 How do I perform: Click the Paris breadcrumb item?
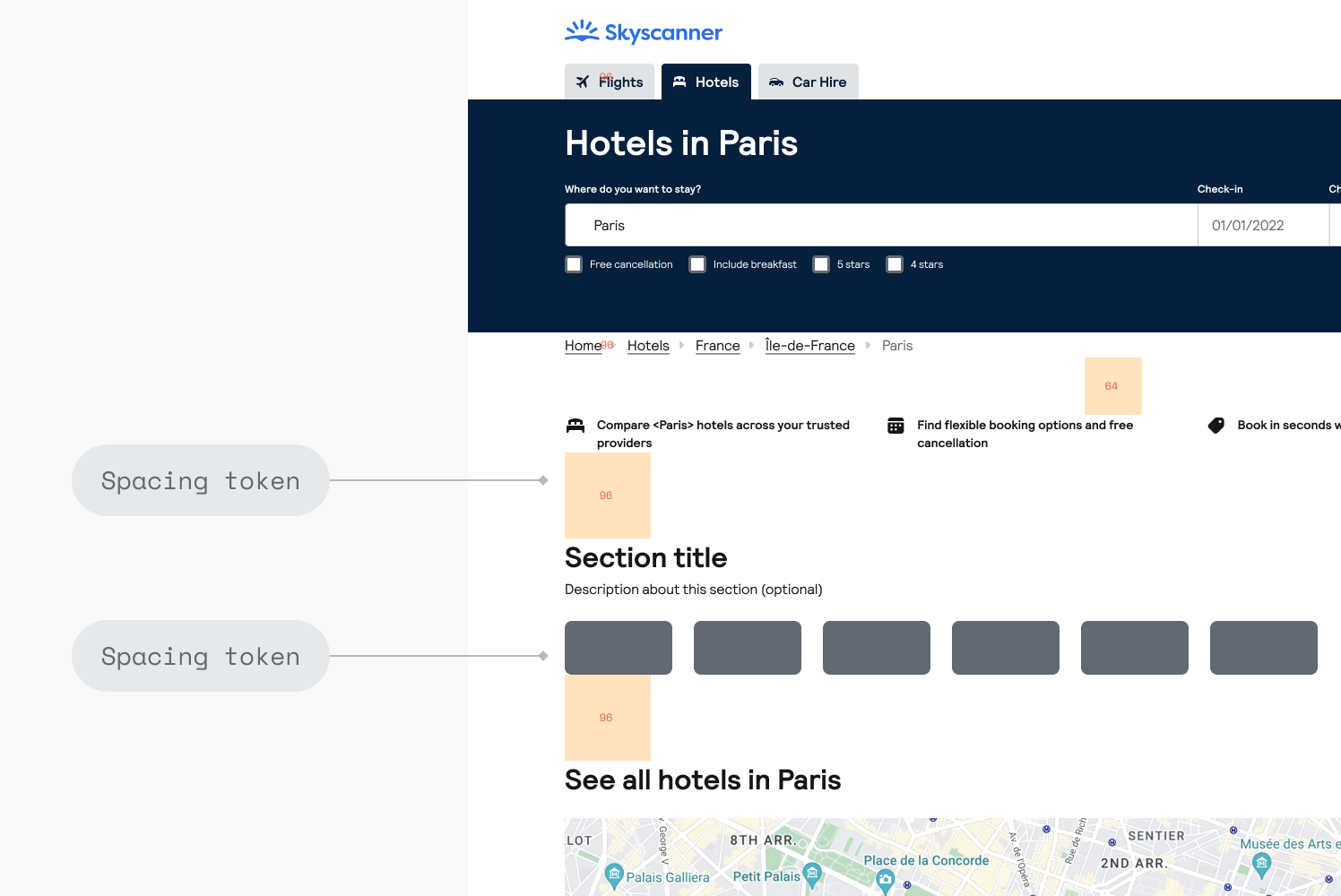click(897, 346)
